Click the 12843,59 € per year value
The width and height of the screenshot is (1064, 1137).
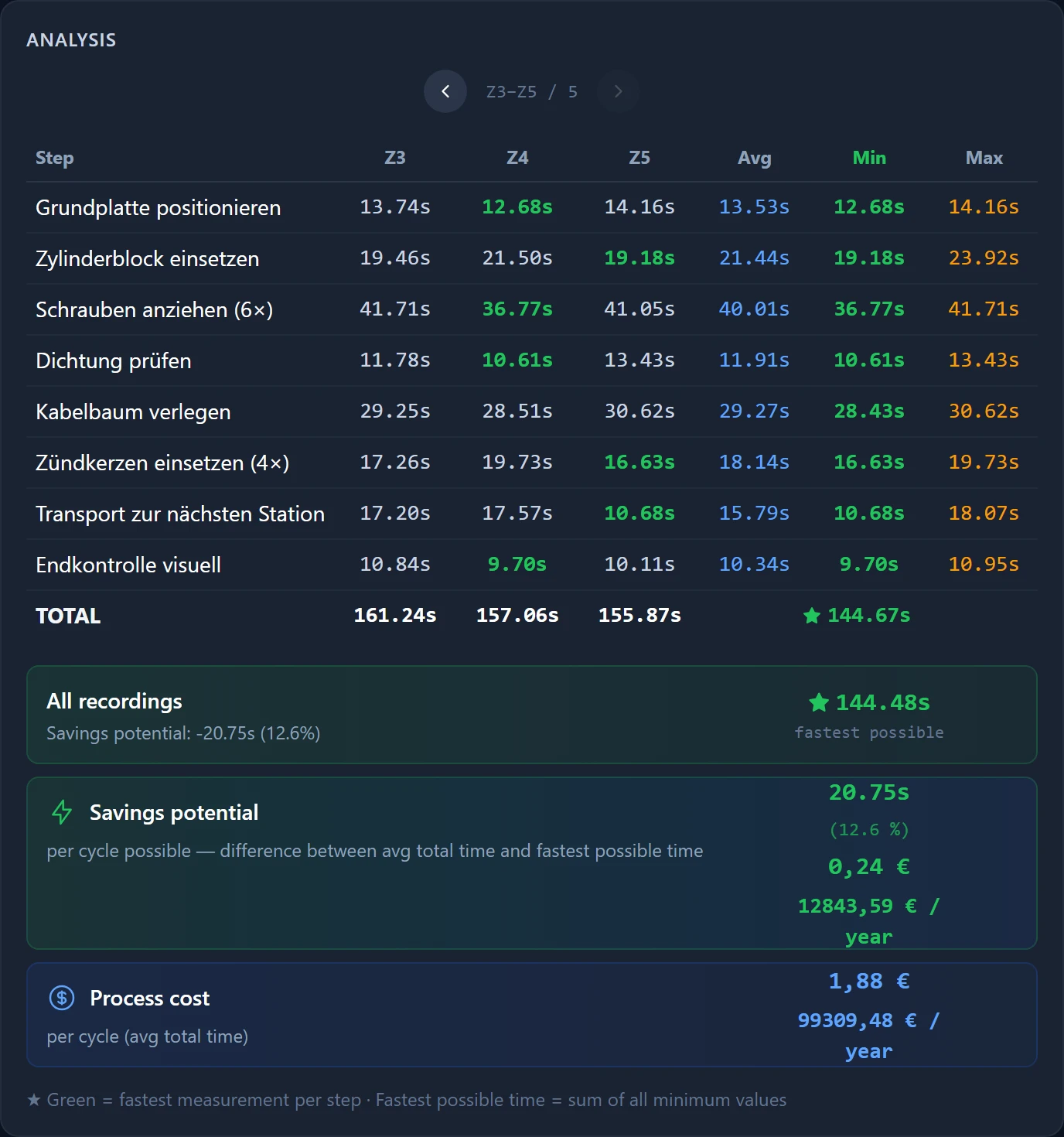click(x=869, y=920)
